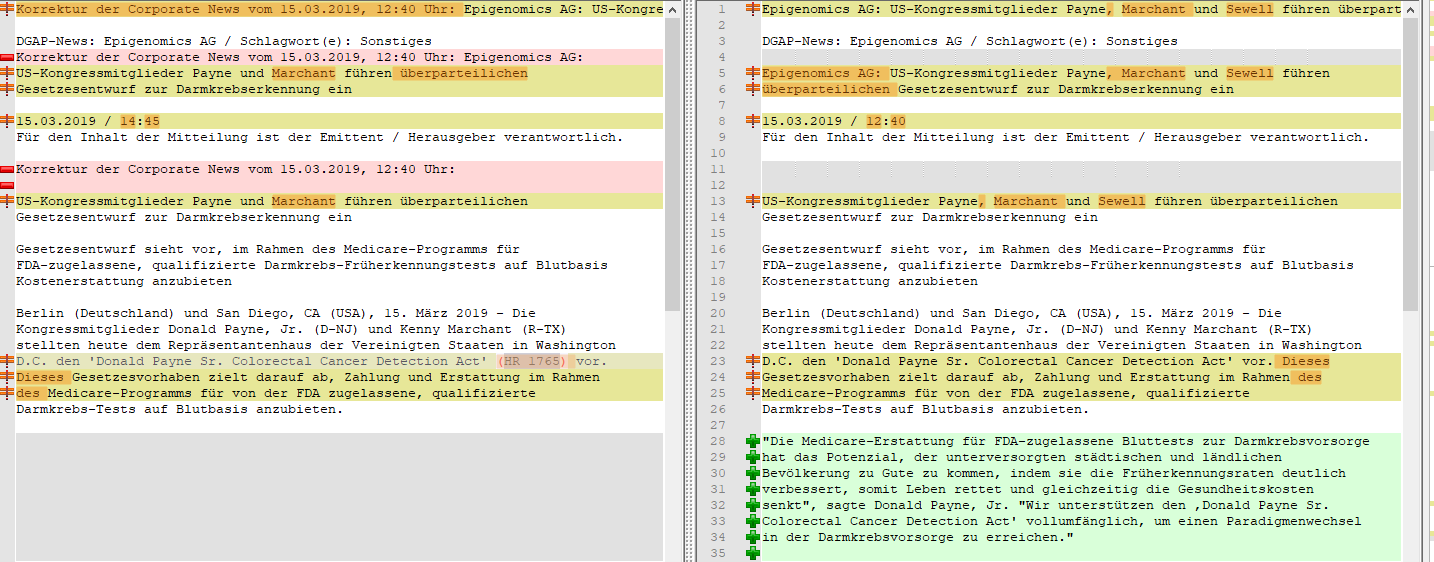The image size is (1434, 562).
Task: Click the marker beside left pane's 'des Medicare-Programms' line
Action: [7, 393]
